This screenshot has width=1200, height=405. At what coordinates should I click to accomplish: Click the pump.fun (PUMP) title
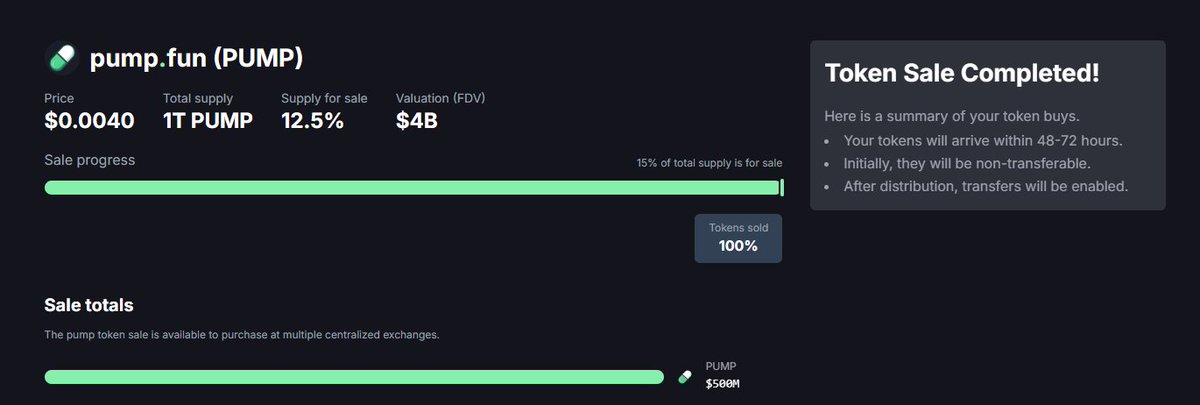pyautogui.click(x=196, y=58)
